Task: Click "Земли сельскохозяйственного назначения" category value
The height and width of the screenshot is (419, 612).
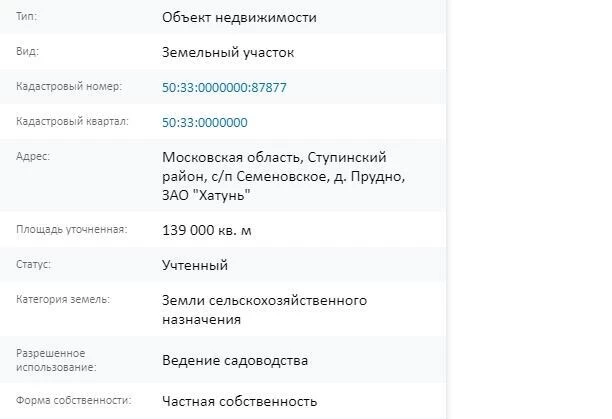Action: tap(264, 310)
